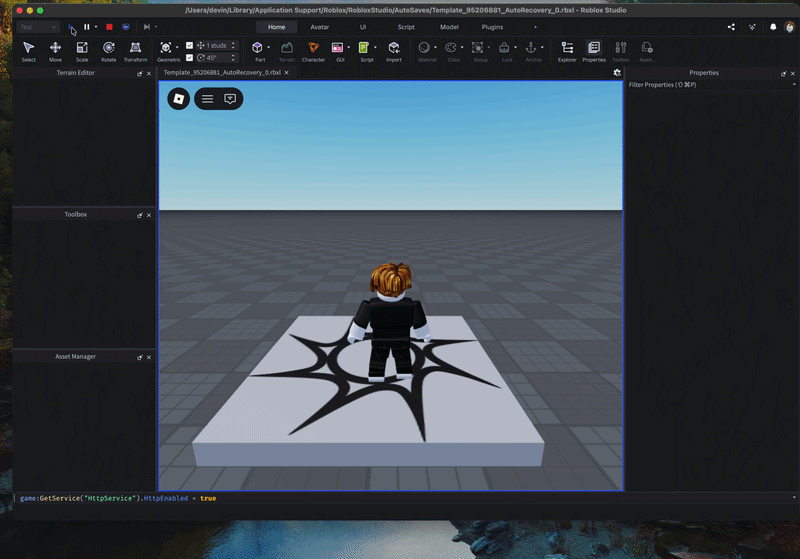
Task: Expand the pause options arrow
Action: click(96, 27)
